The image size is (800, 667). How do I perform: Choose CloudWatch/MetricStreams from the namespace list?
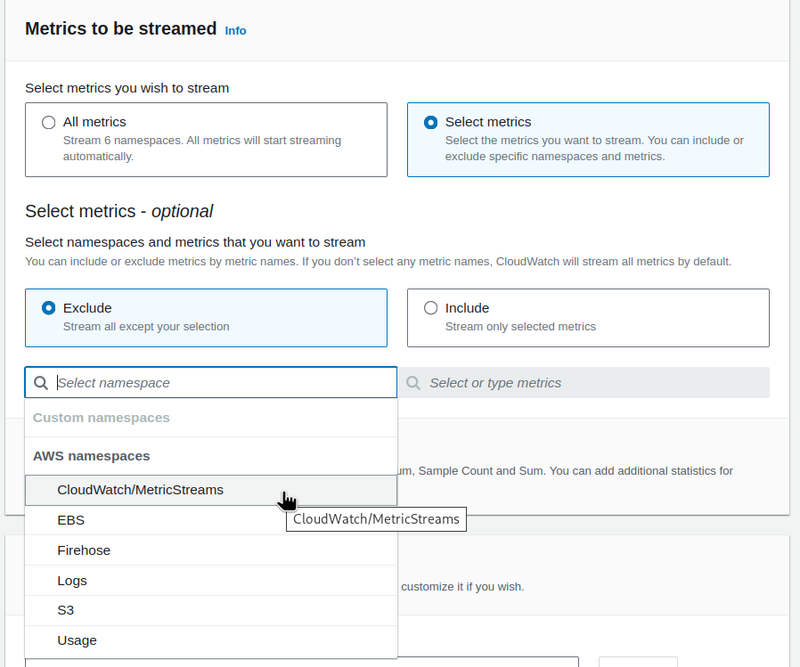pyautogui.click(x=211, y=490)
